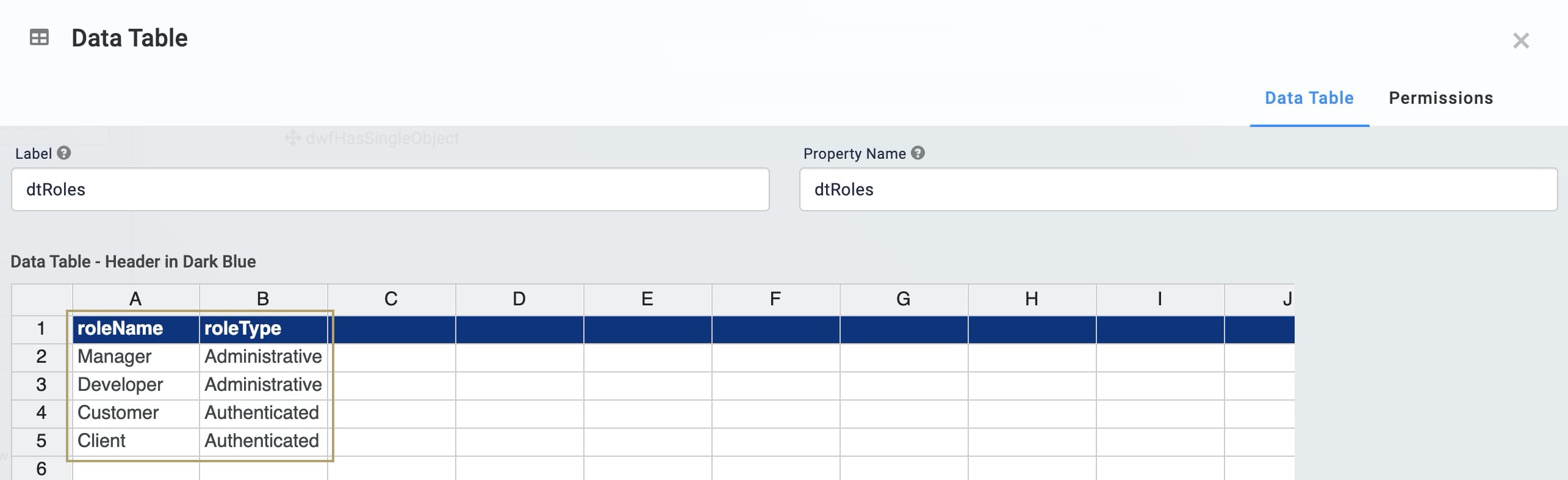This screenshot has width=1568, height=480.
Task: Click the Label input field with dtRoles
Action: [390, 190]
